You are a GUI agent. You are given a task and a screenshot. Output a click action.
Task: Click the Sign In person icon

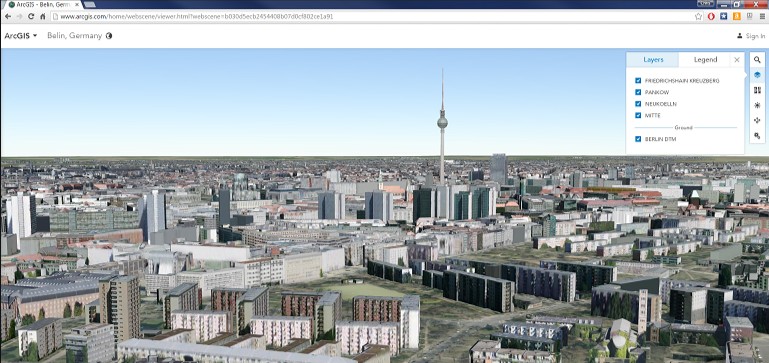point(740,36)
